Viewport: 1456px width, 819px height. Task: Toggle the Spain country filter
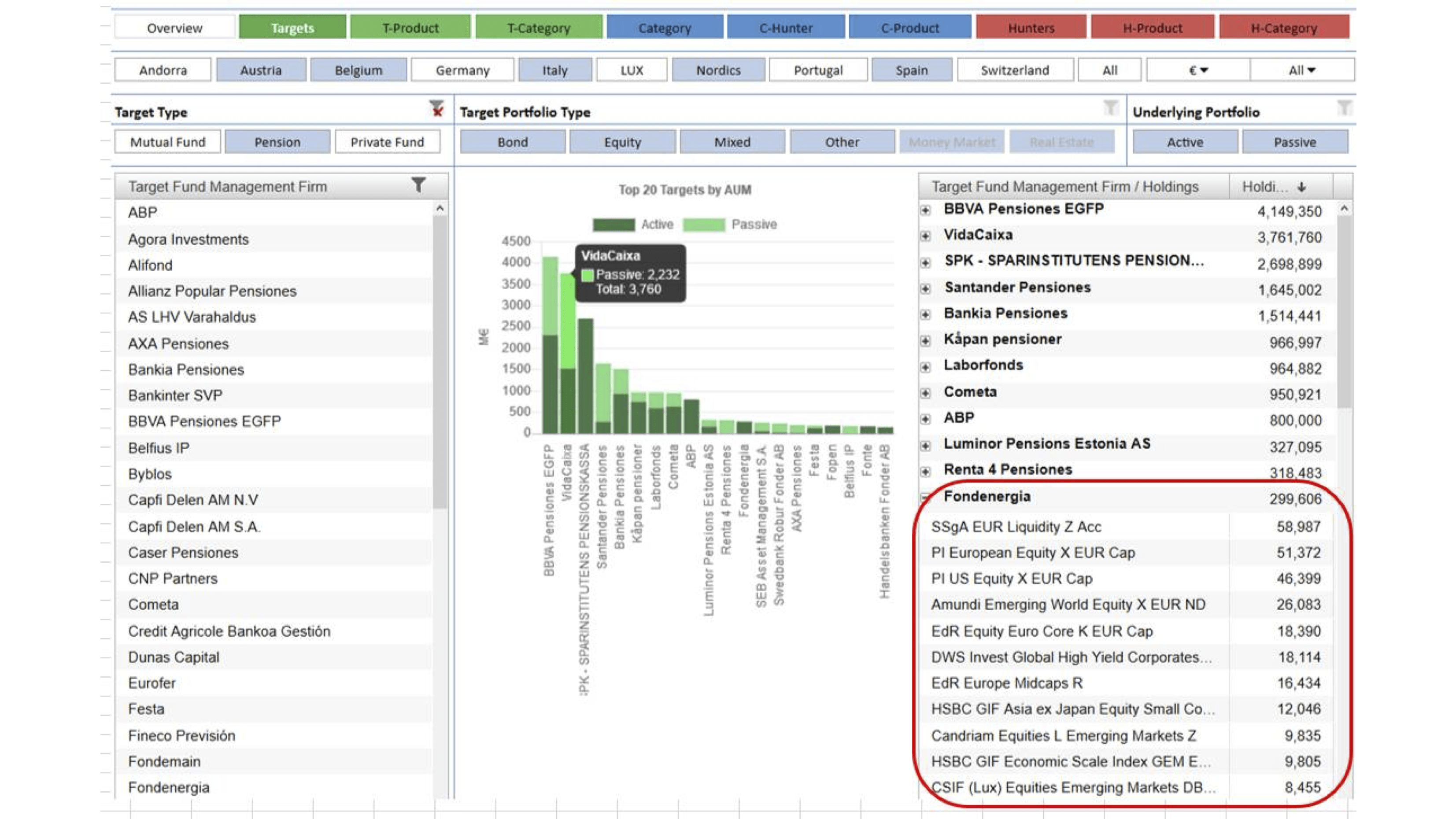[x=912, y=70]
